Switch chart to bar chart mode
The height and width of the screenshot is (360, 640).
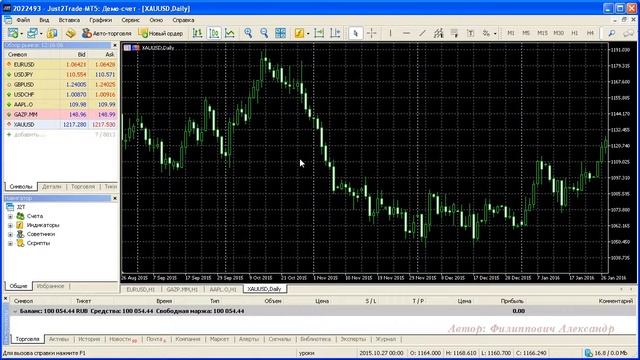(198, 33)
